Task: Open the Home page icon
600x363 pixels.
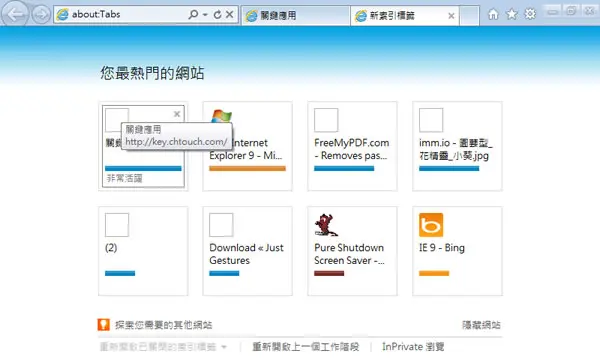Action: [493, 15]
